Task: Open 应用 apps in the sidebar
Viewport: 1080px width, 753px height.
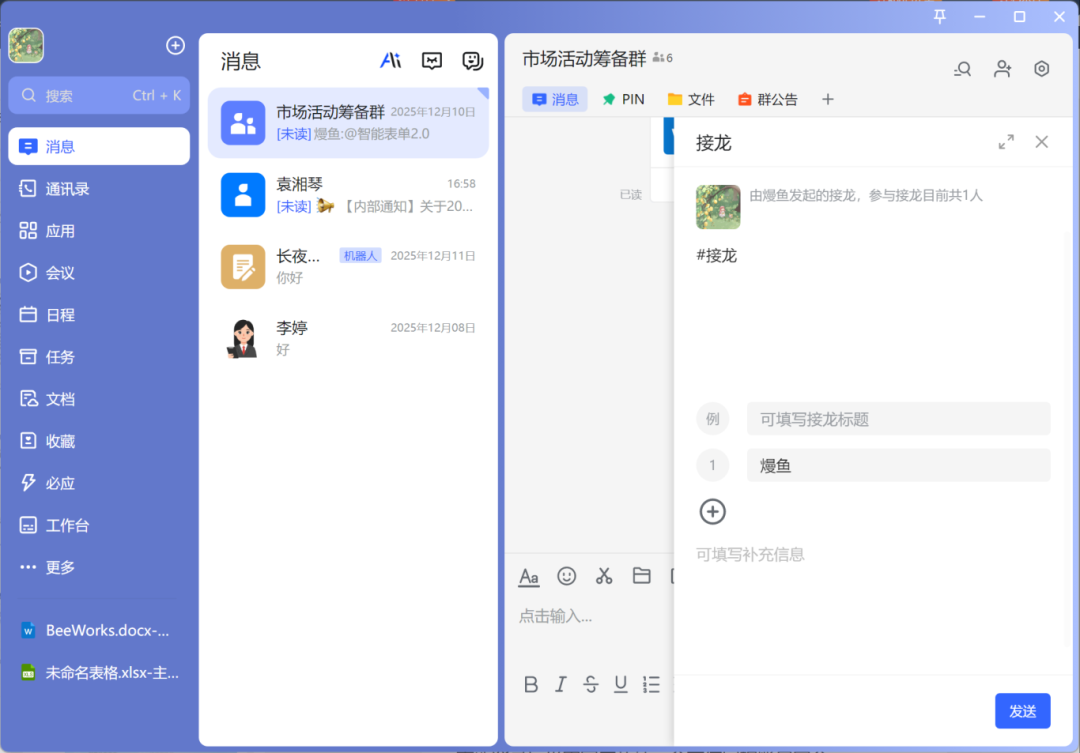Action: click(99, 230)
